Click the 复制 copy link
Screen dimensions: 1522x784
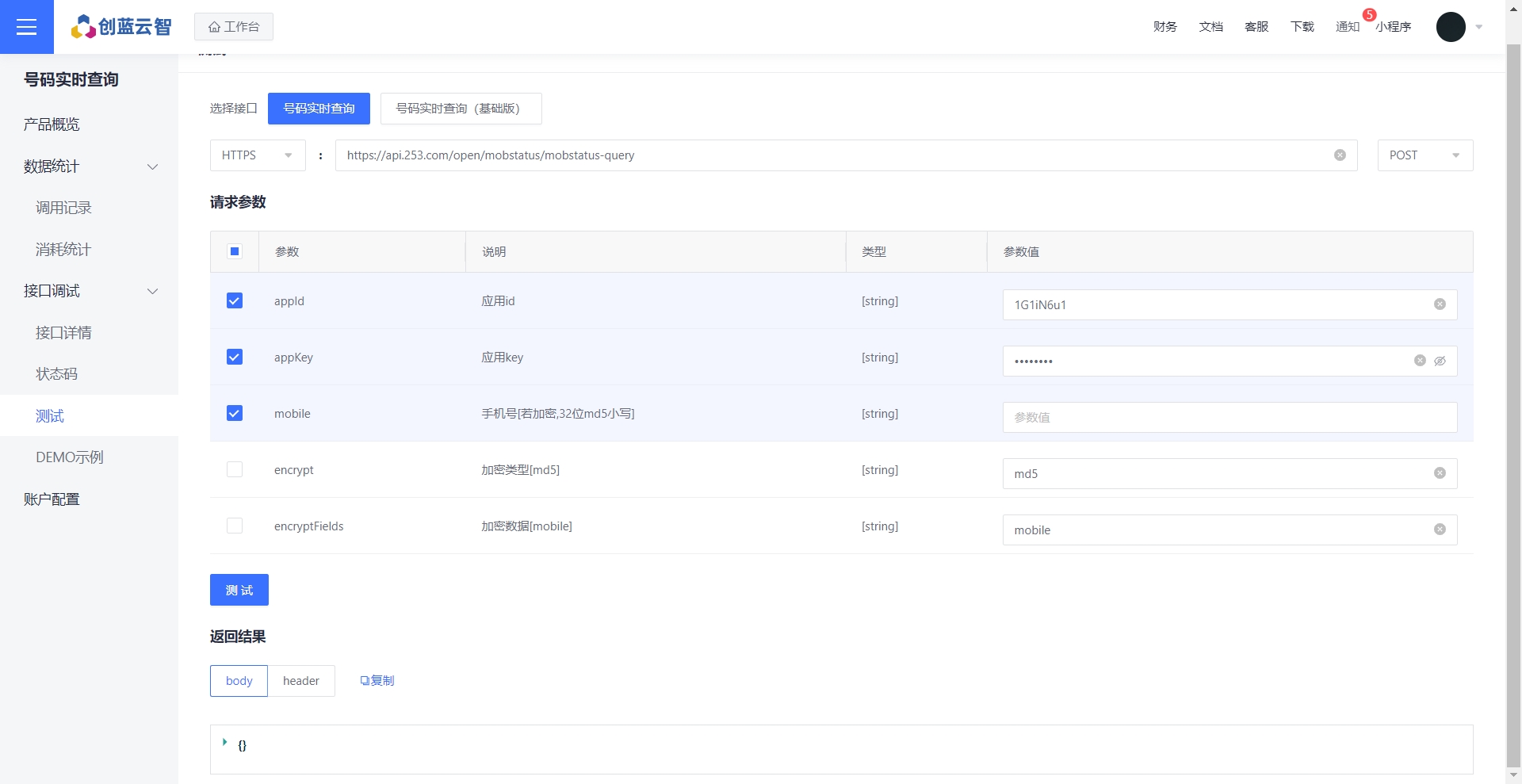point(377,681)
